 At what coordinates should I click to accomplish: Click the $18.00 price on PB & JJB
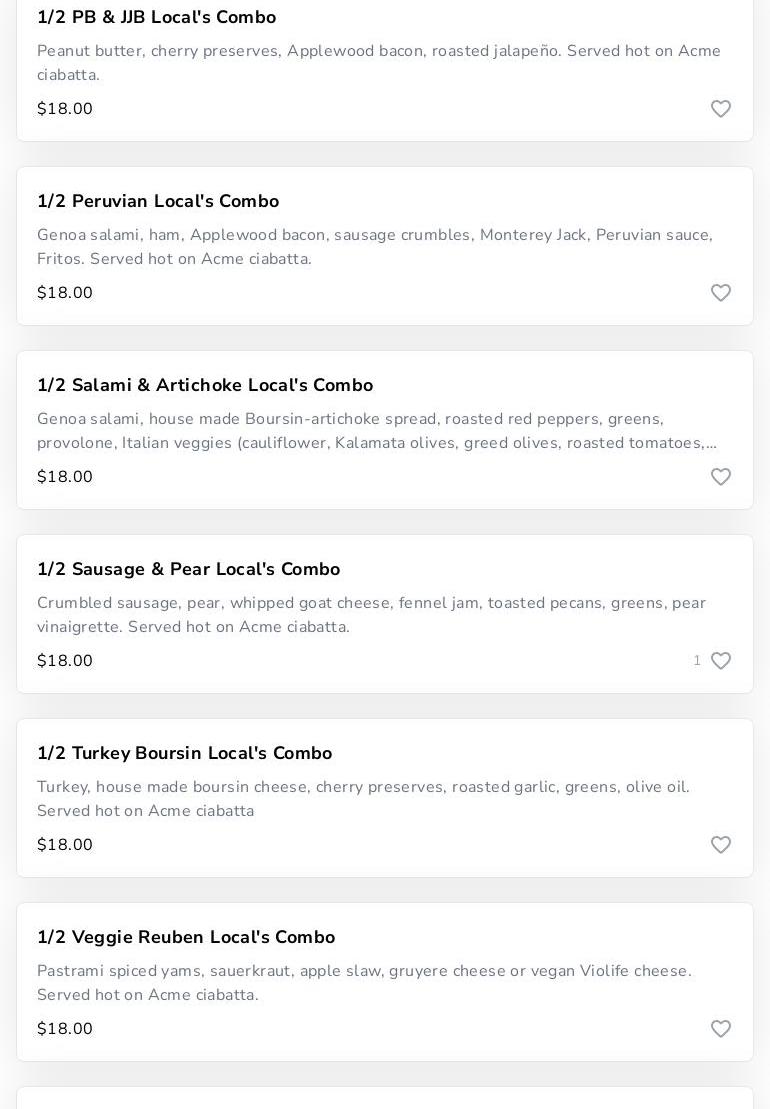(x=65, y=109)
